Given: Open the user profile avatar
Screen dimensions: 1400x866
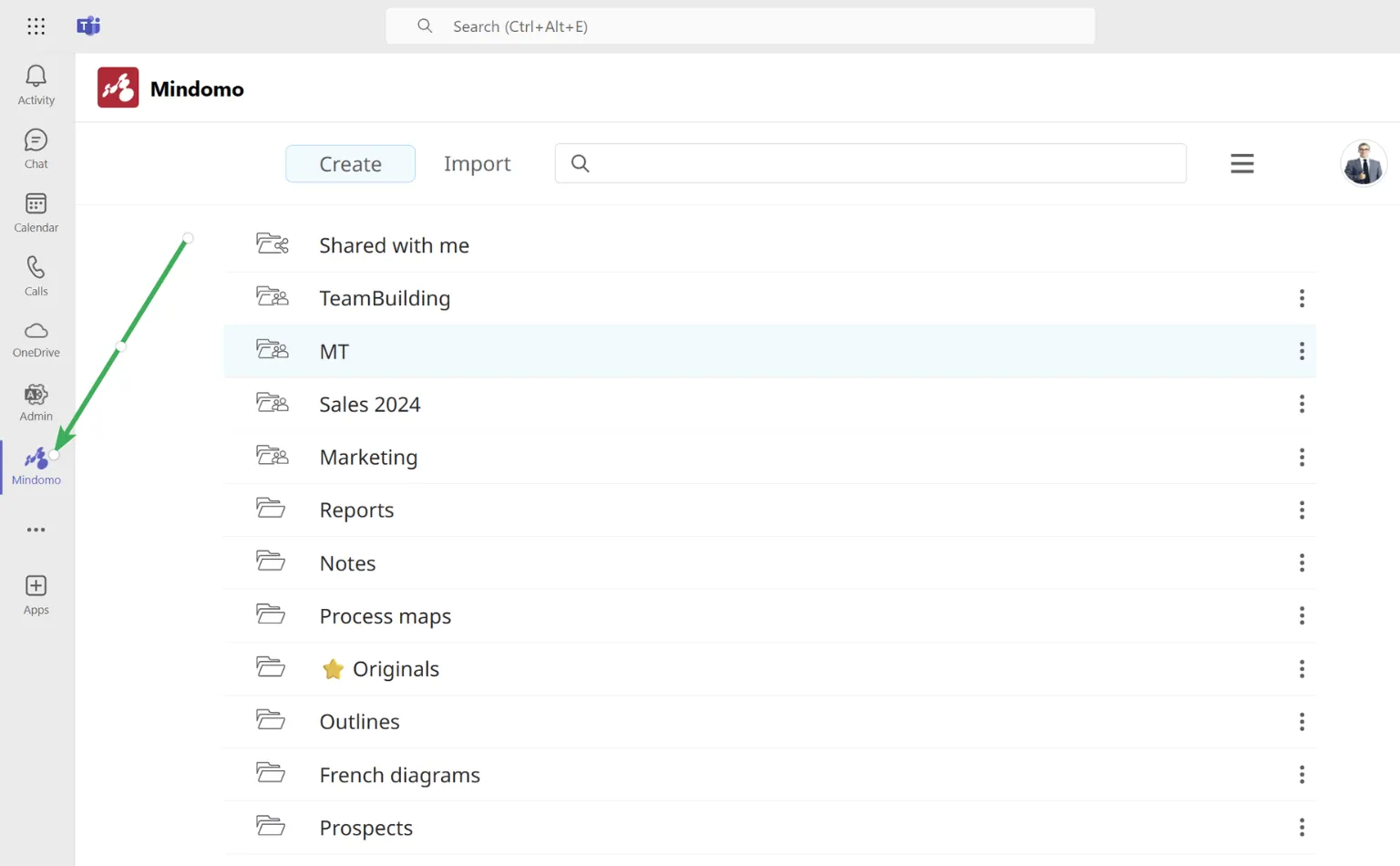Looking at the screenshot, I should [1364, 163].
